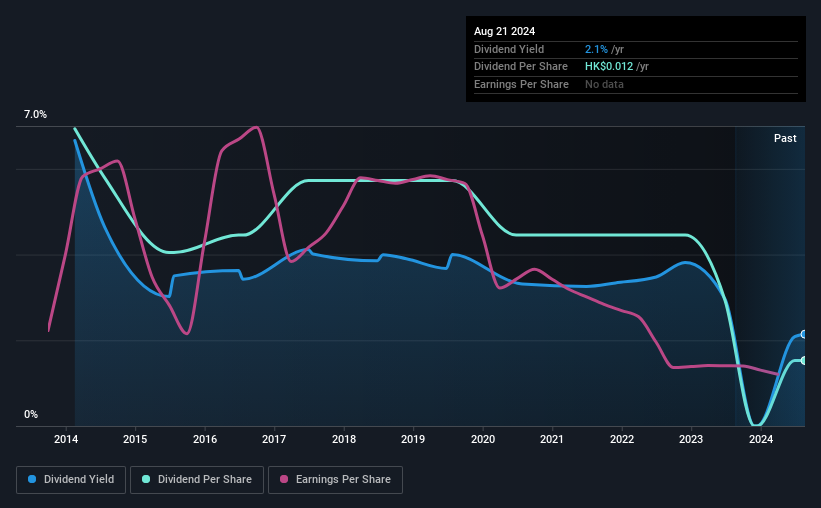Click the blue Dividend Yield legend dot
Screen dimensions: 821x508
coord(32,479)
